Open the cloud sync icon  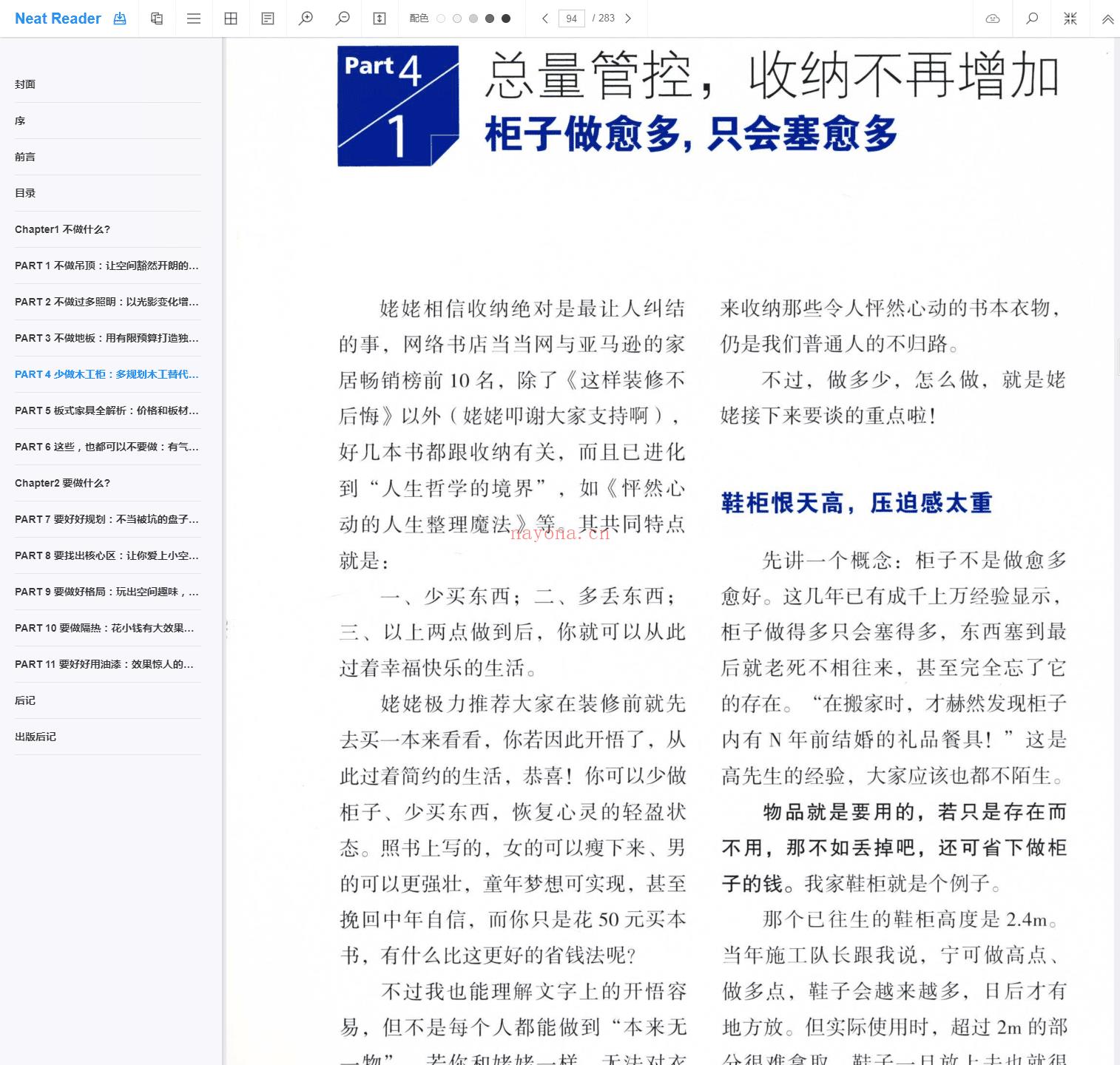(x=993, y=18)
